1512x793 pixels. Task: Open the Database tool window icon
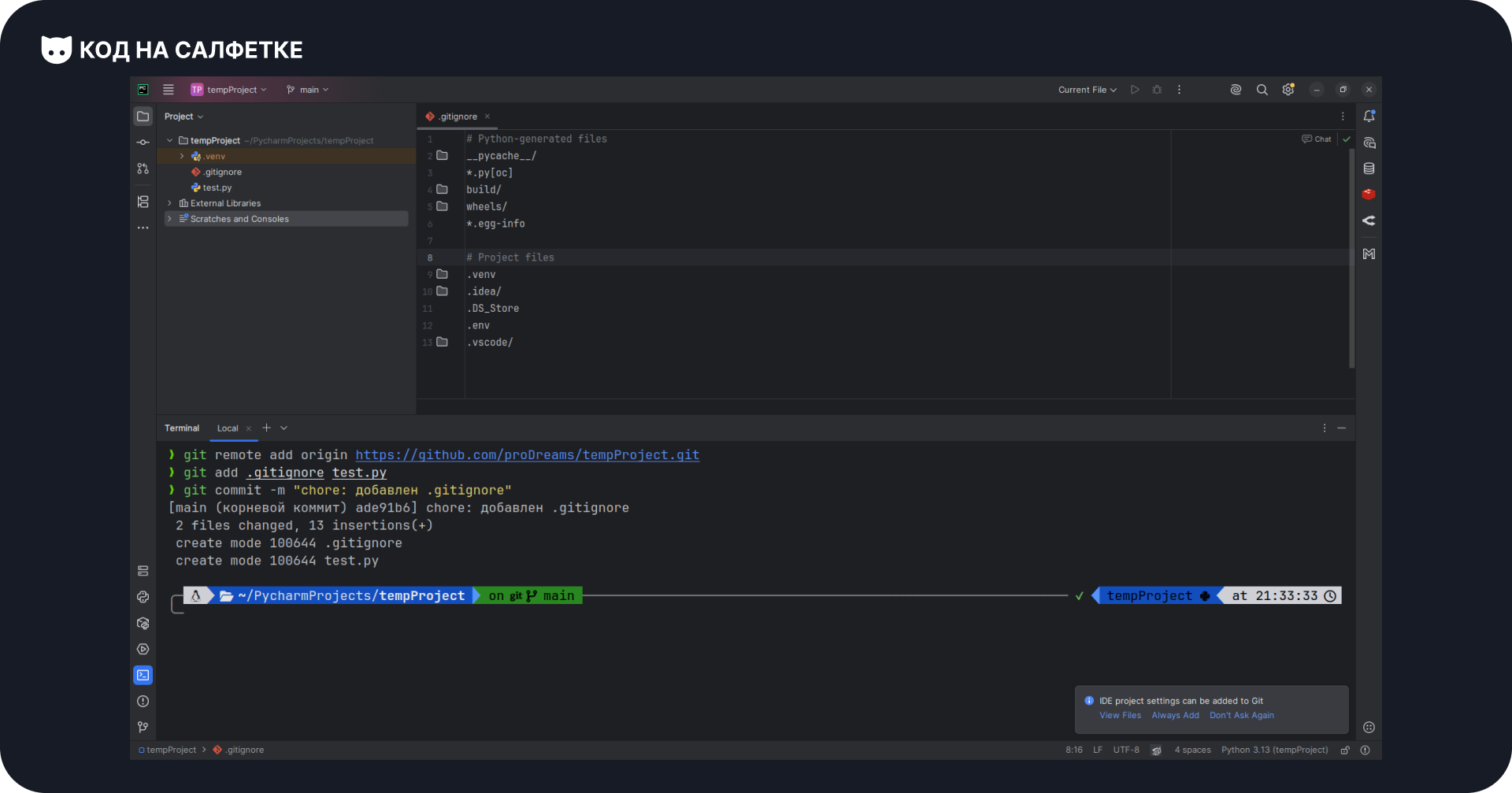pos(1369,169)
